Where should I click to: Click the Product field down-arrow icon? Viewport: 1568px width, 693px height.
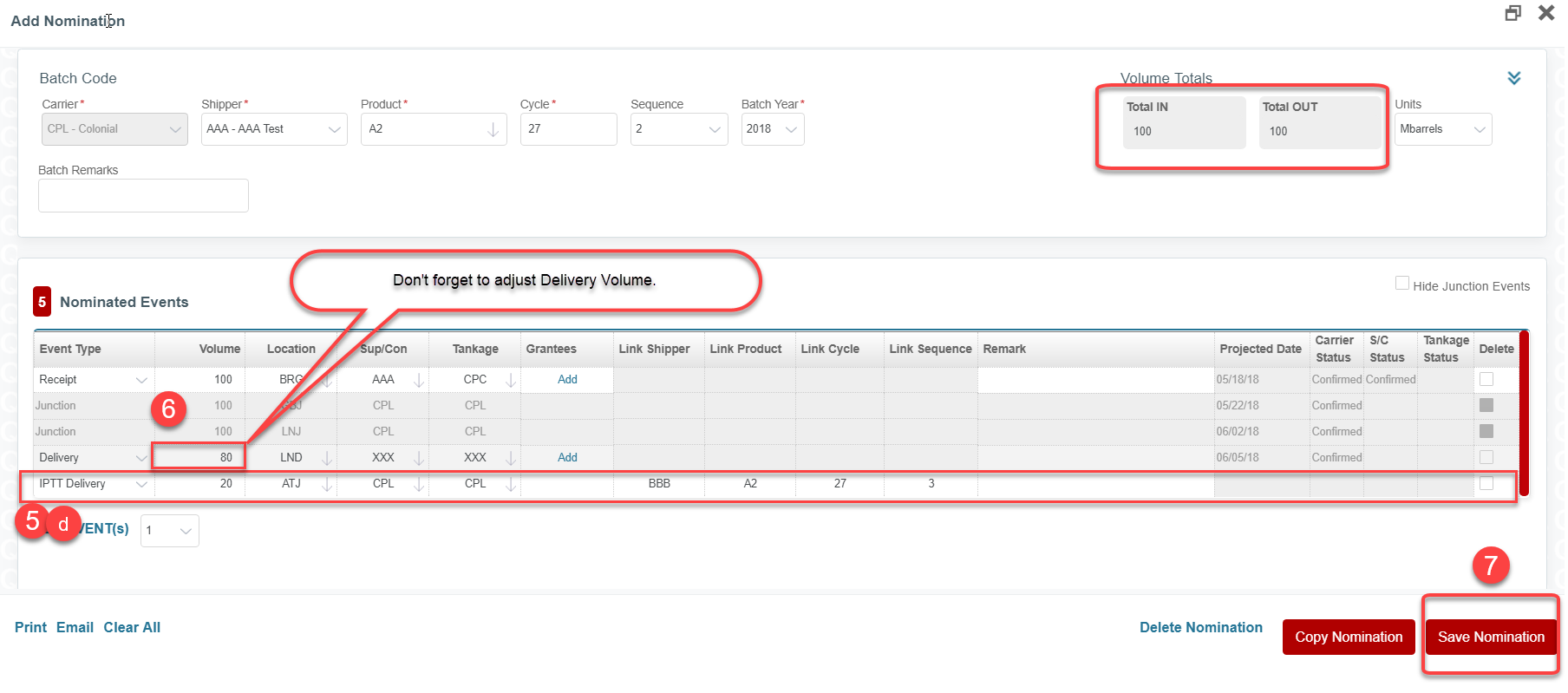coord(493,129)
